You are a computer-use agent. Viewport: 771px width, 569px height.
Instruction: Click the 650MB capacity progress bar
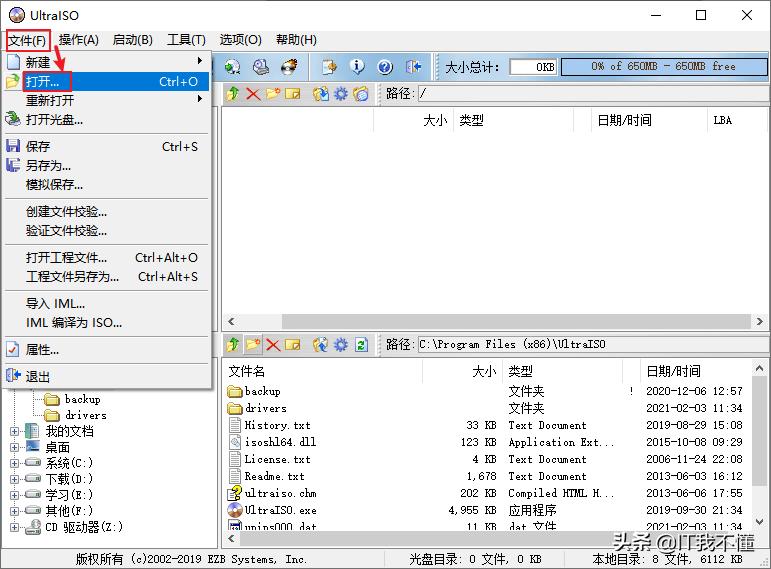coord(663,66)
